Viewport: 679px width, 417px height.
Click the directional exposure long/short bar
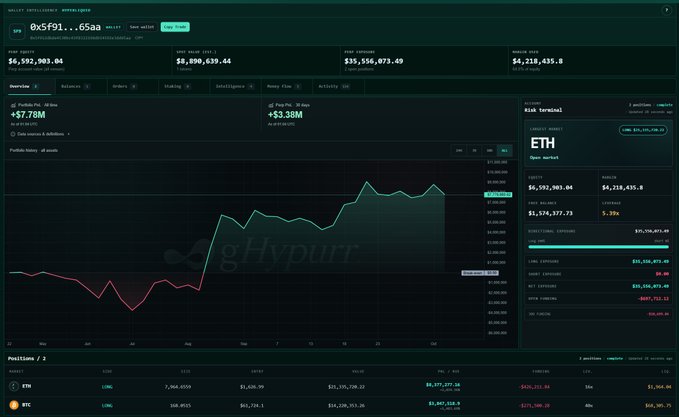(x=598, y=247)
